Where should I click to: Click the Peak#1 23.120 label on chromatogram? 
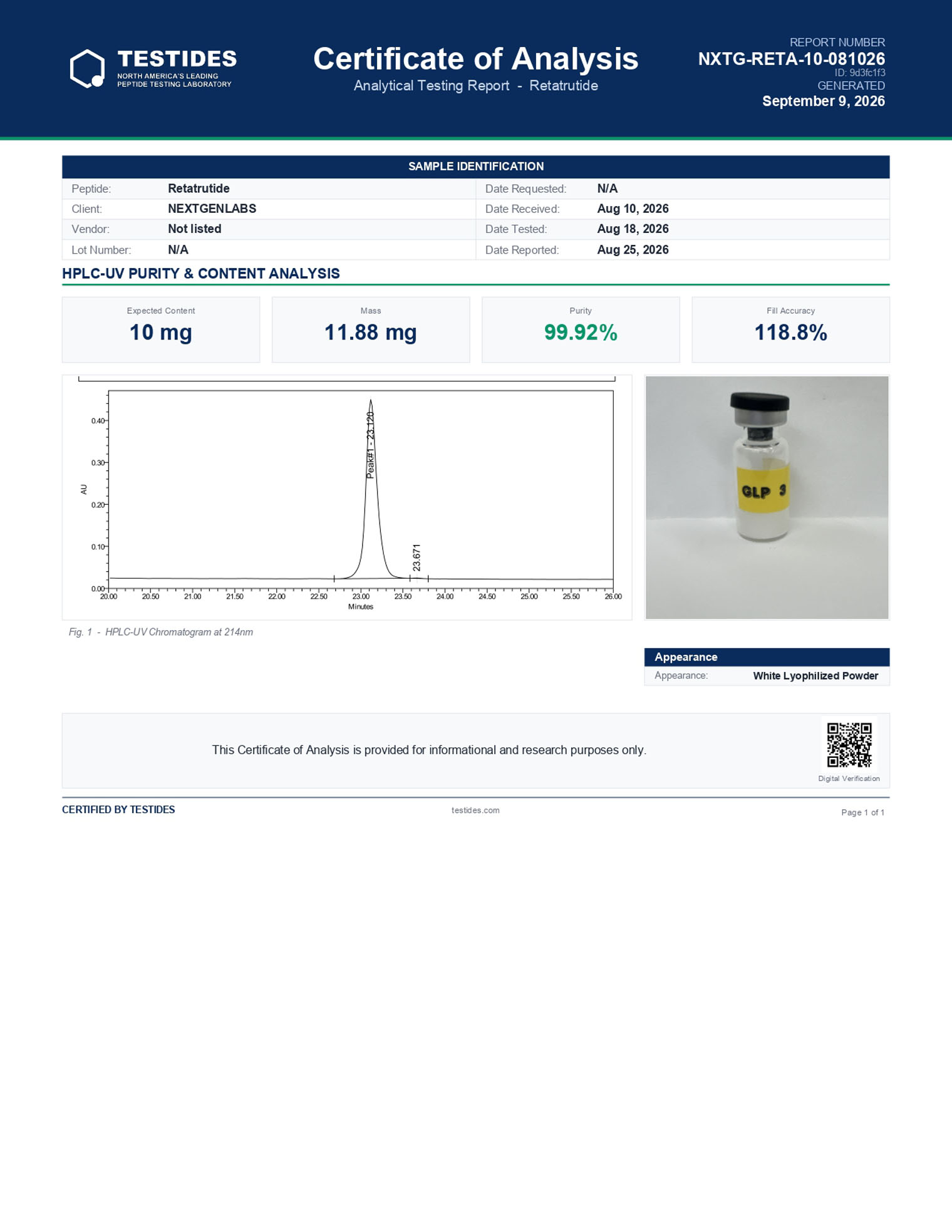[x=370, y=445]
